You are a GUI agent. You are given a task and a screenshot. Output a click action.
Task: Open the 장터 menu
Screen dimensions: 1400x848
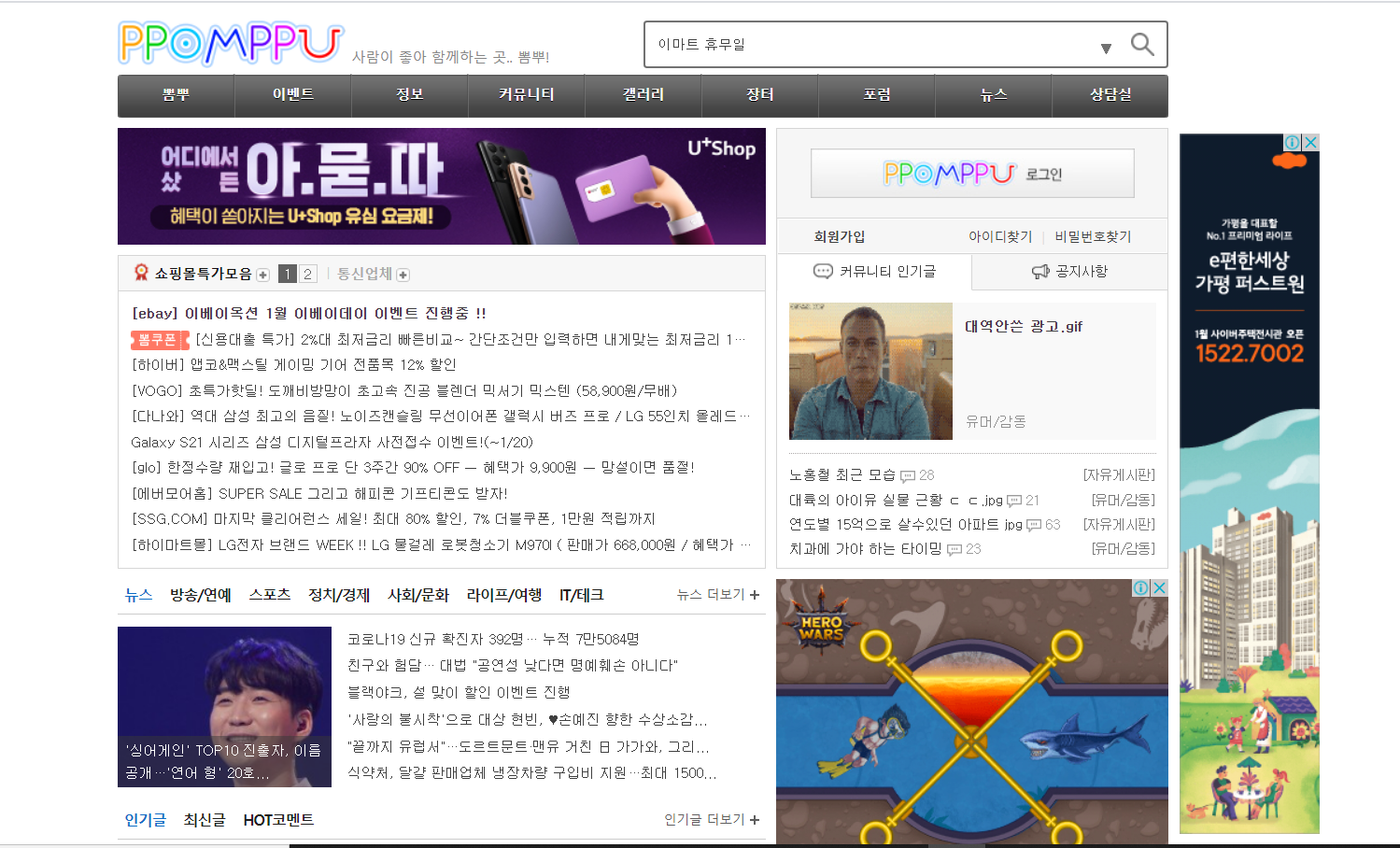[x=760, y=95]
